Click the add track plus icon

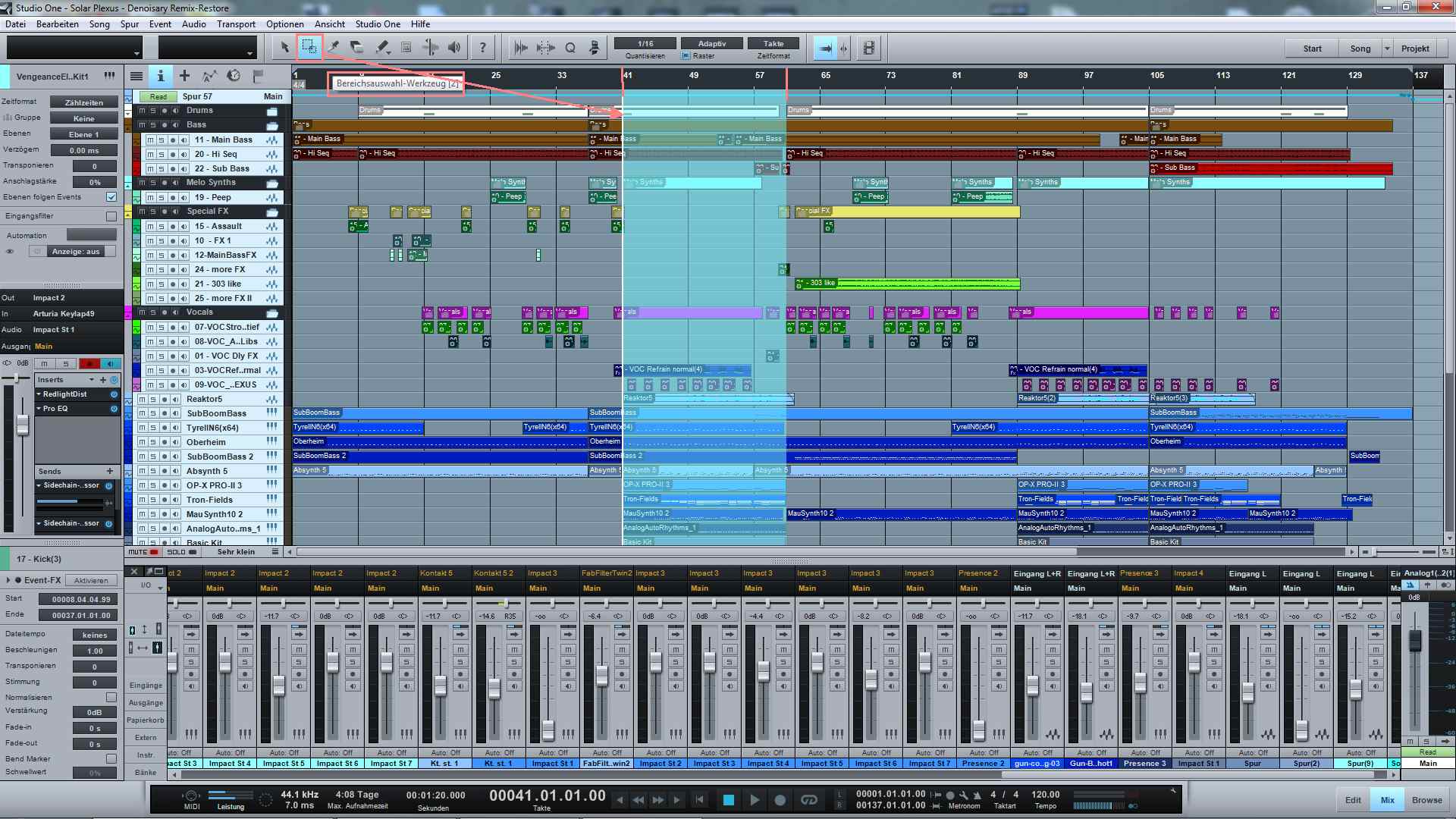coord(184,76)
